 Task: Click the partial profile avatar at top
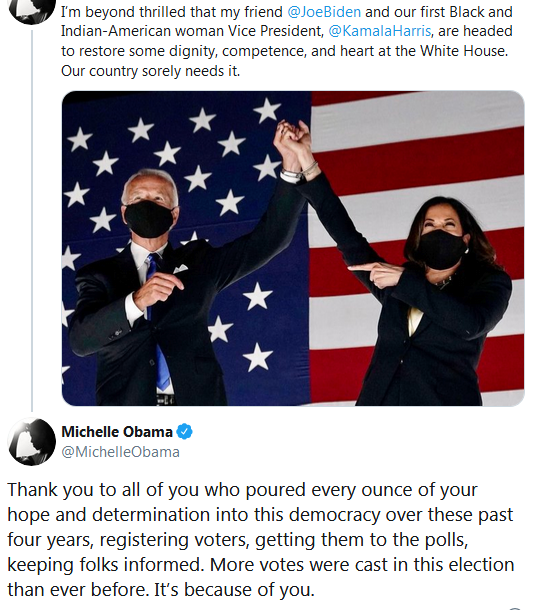[32, 12]
